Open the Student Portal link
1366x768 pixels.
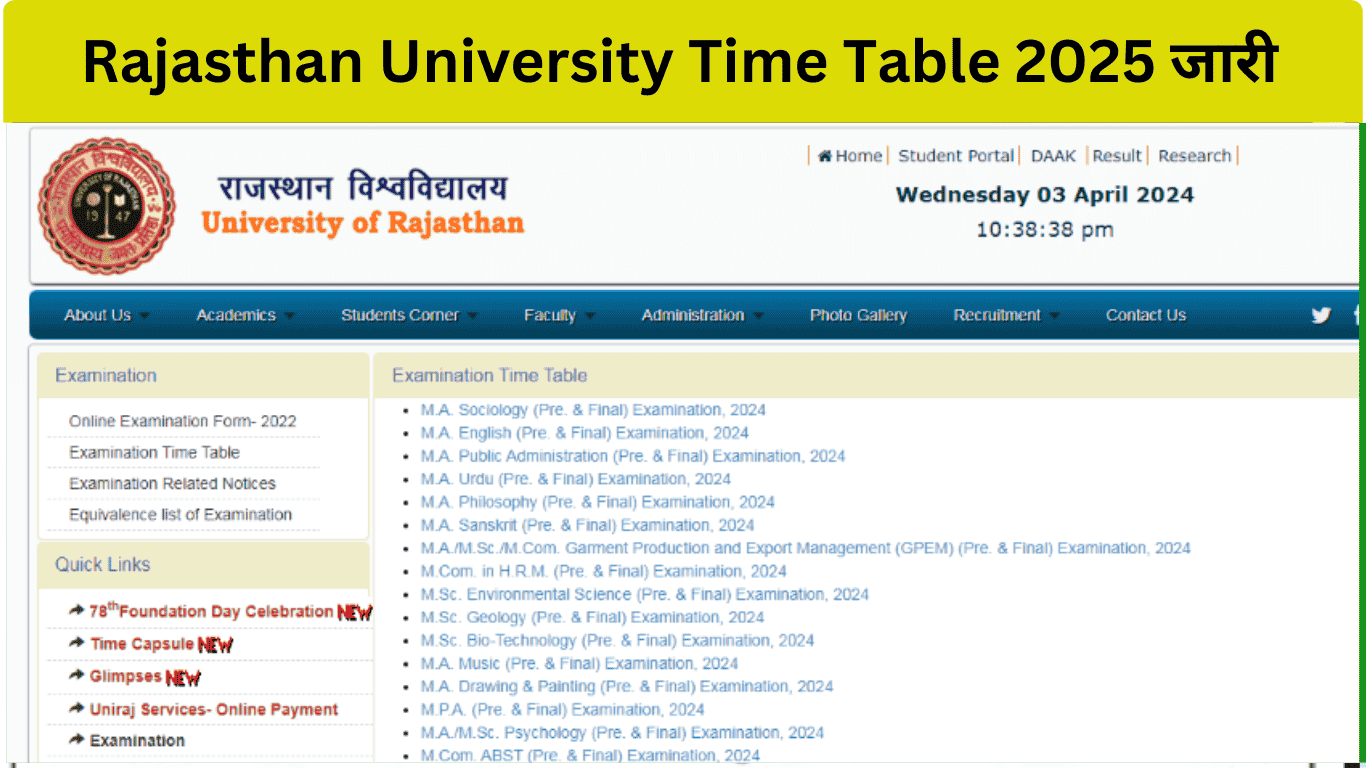tap(955, 155)
